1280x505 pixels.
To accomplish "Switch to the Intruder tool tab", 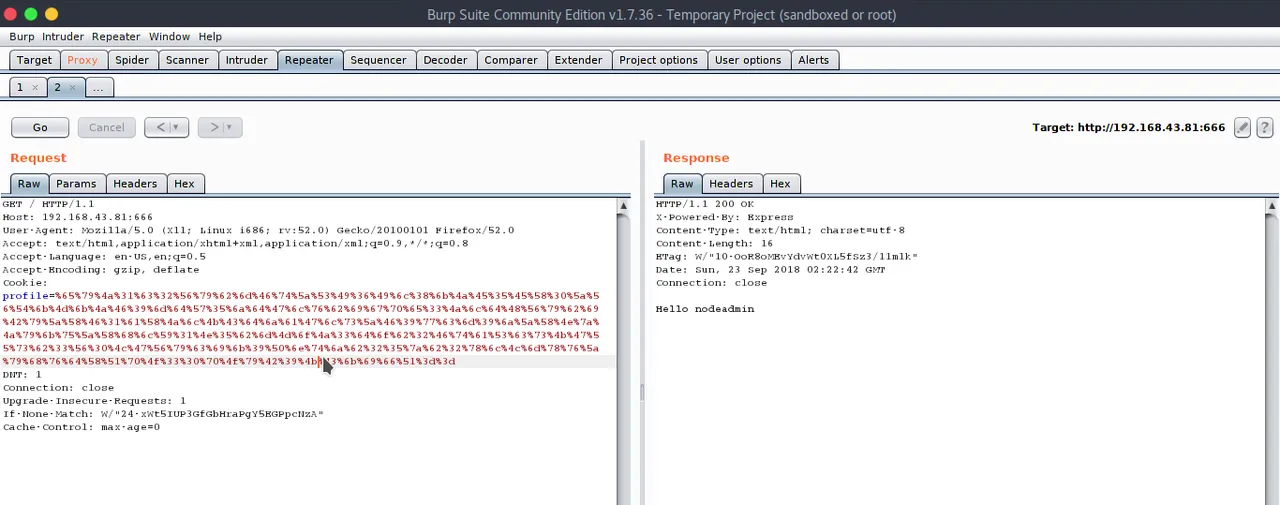I will [246, 60].
